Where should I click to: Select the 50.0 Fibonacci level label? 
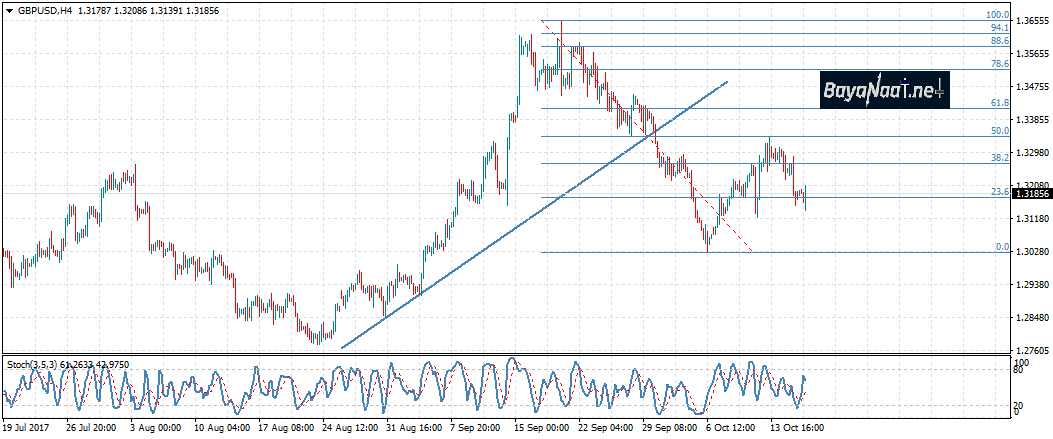[x=998, y=131]
